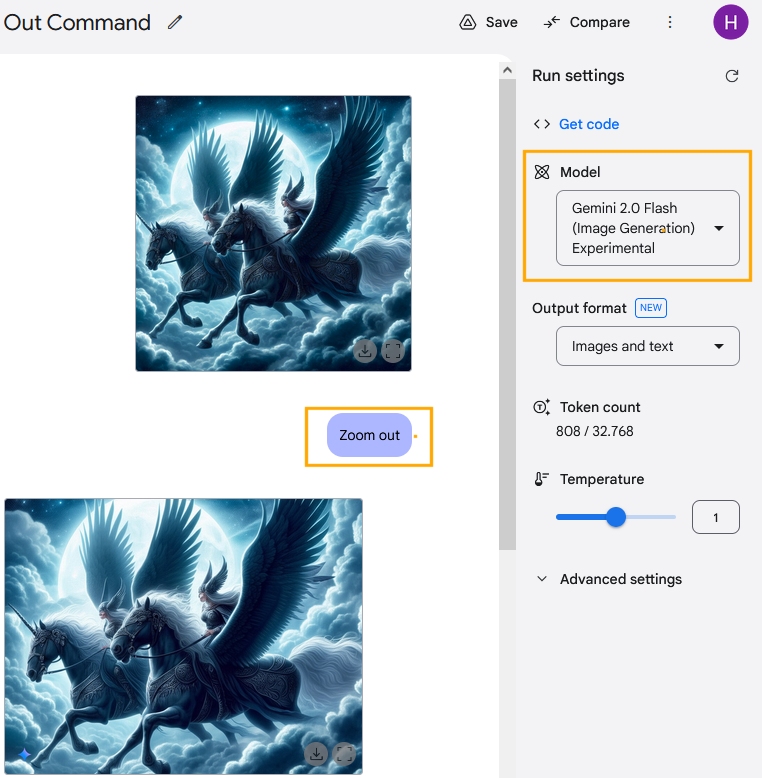Click the scrollbar up arrow
The width and height of the screenshot is (762, 778).
tap(507, 70)
